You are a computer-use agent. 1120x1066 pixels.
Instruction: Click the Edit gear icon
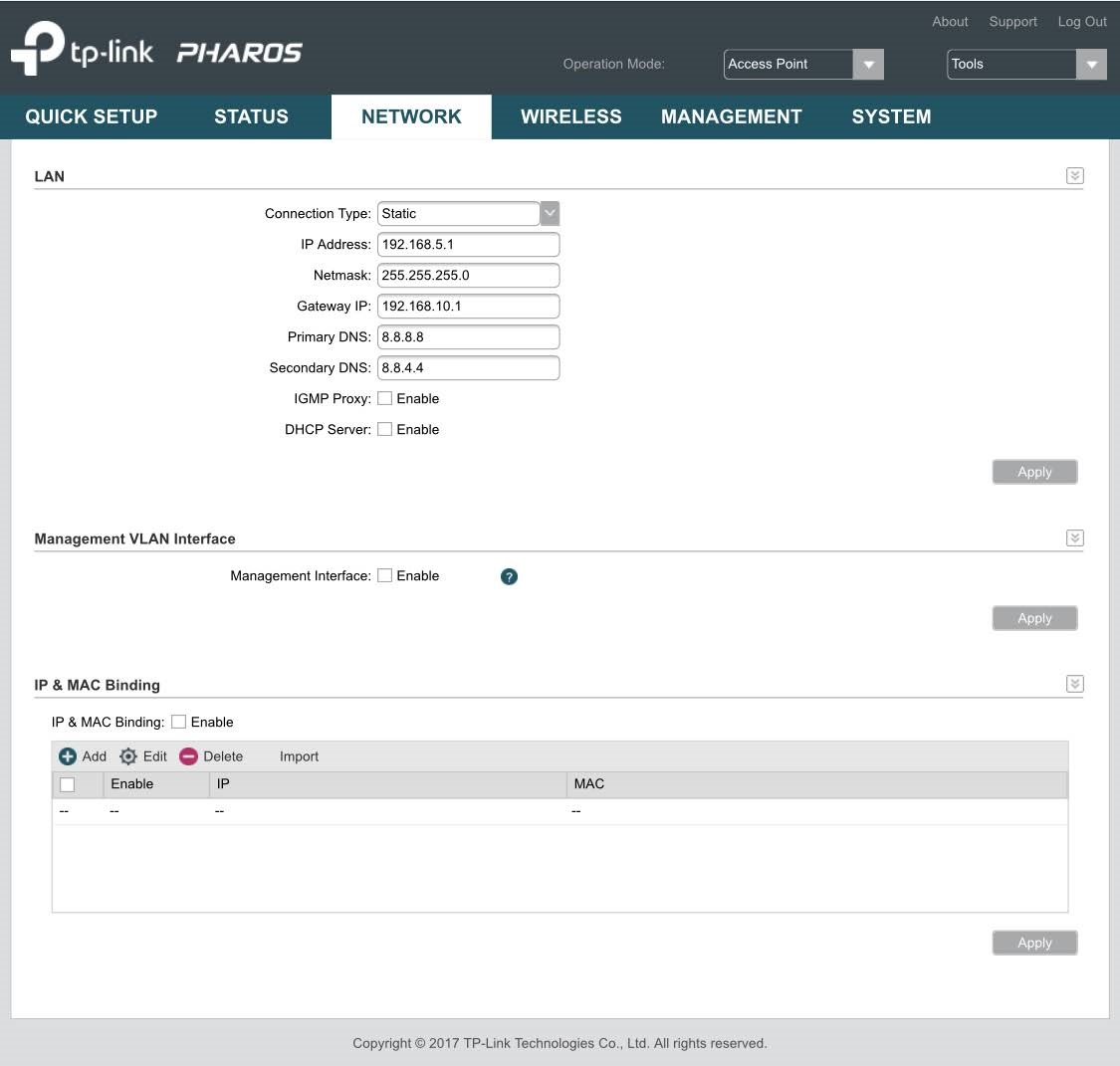click(127, 756)
